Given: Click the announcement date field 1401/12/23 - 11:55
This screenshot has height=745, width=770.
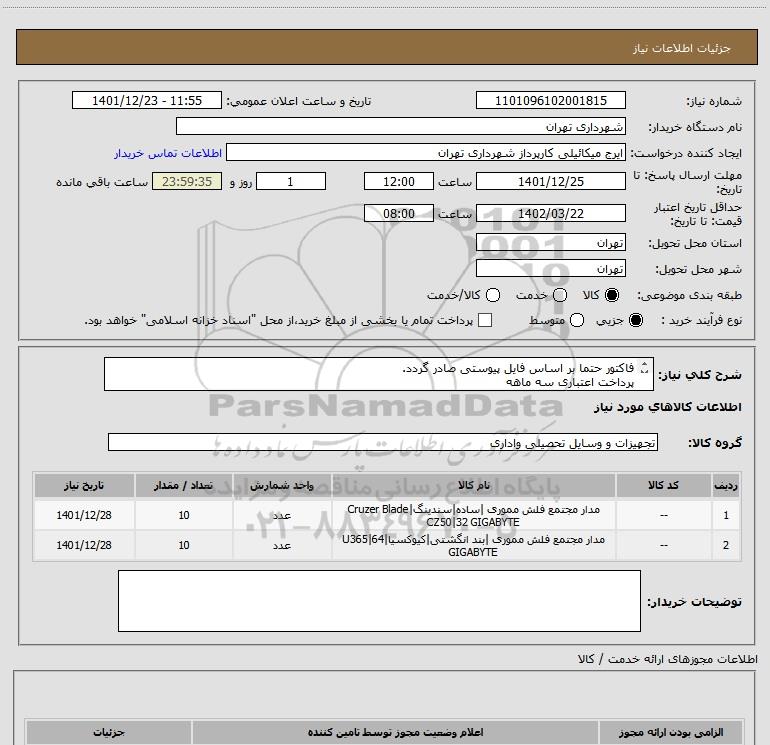Looking at the screenshot, I should (x=147, y=101).
